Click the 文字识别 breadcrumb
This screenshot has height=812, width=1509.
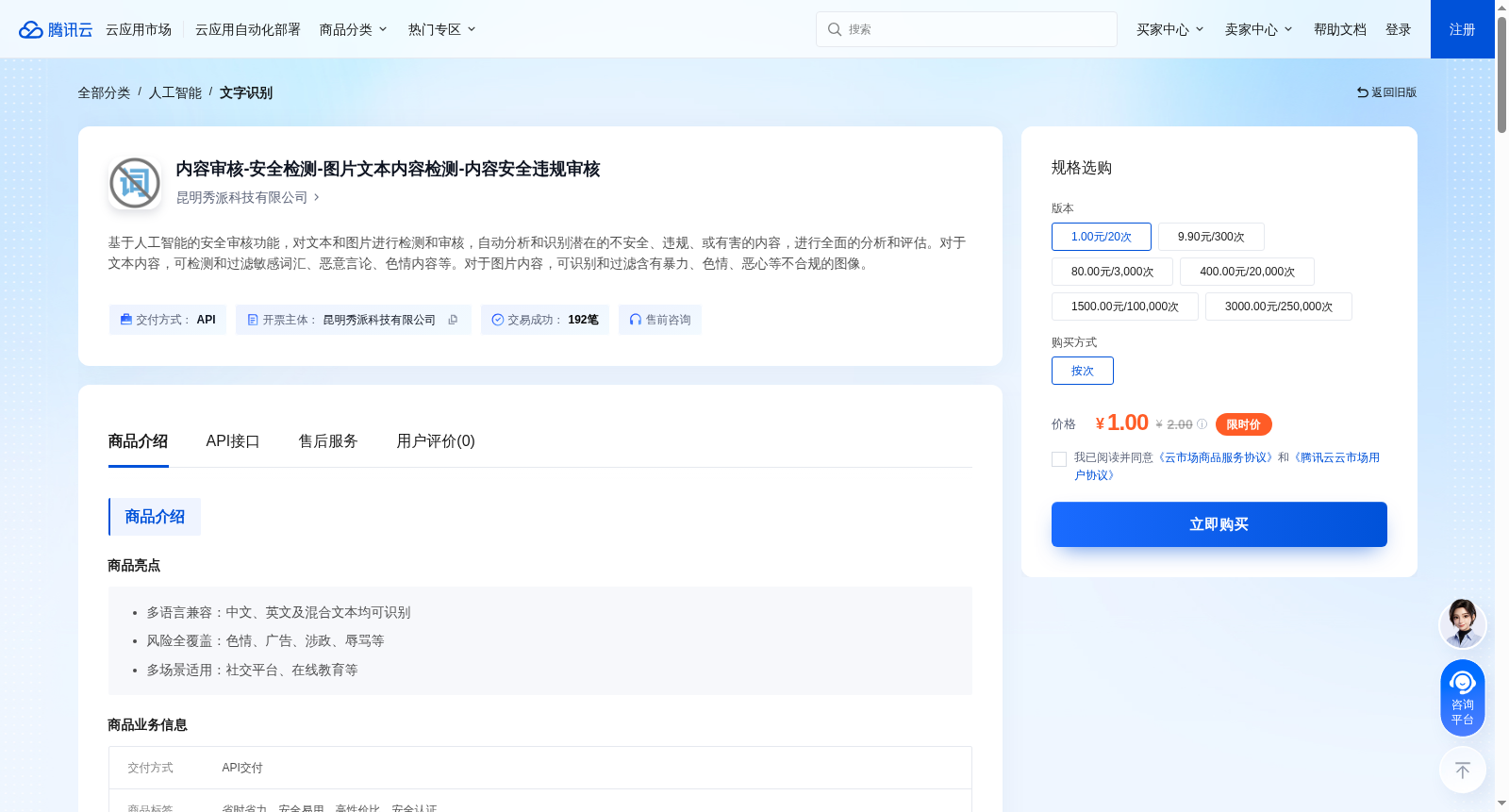coord(246,92)
